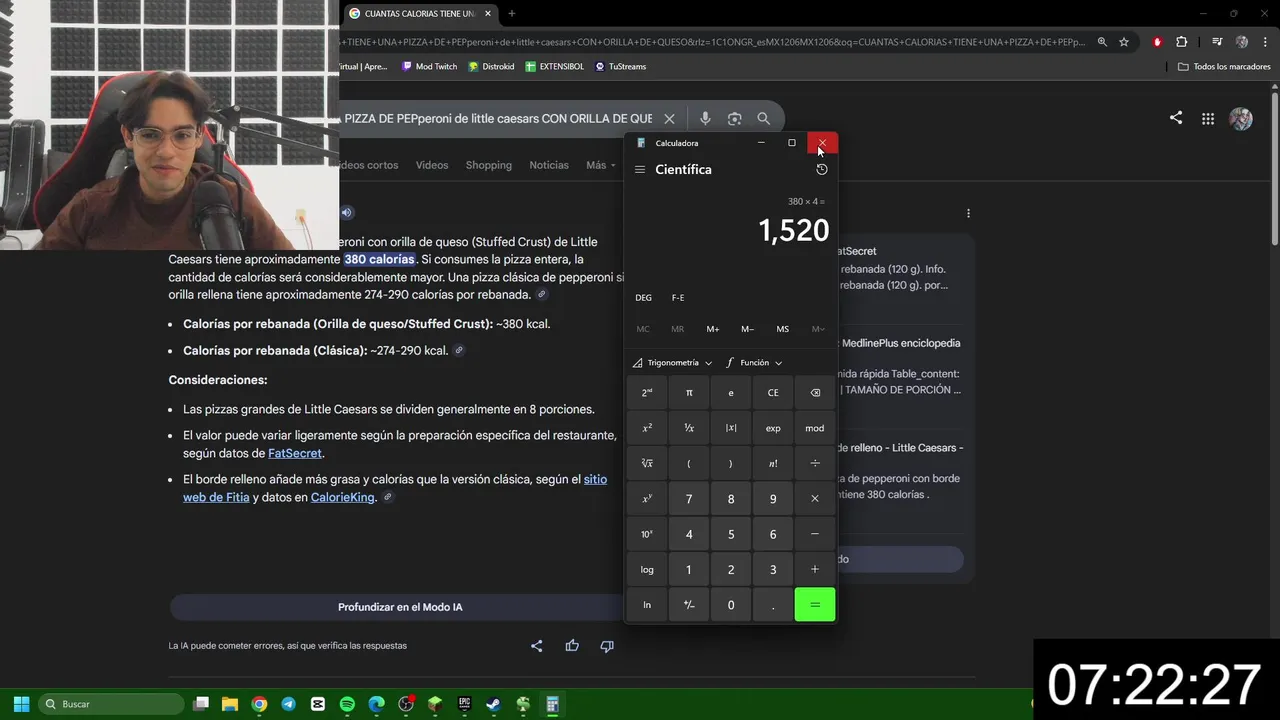The width and height of the screenshot is (1280, 720).
Task: Open the CalorieKing link
Action: (x=343, y=497)
